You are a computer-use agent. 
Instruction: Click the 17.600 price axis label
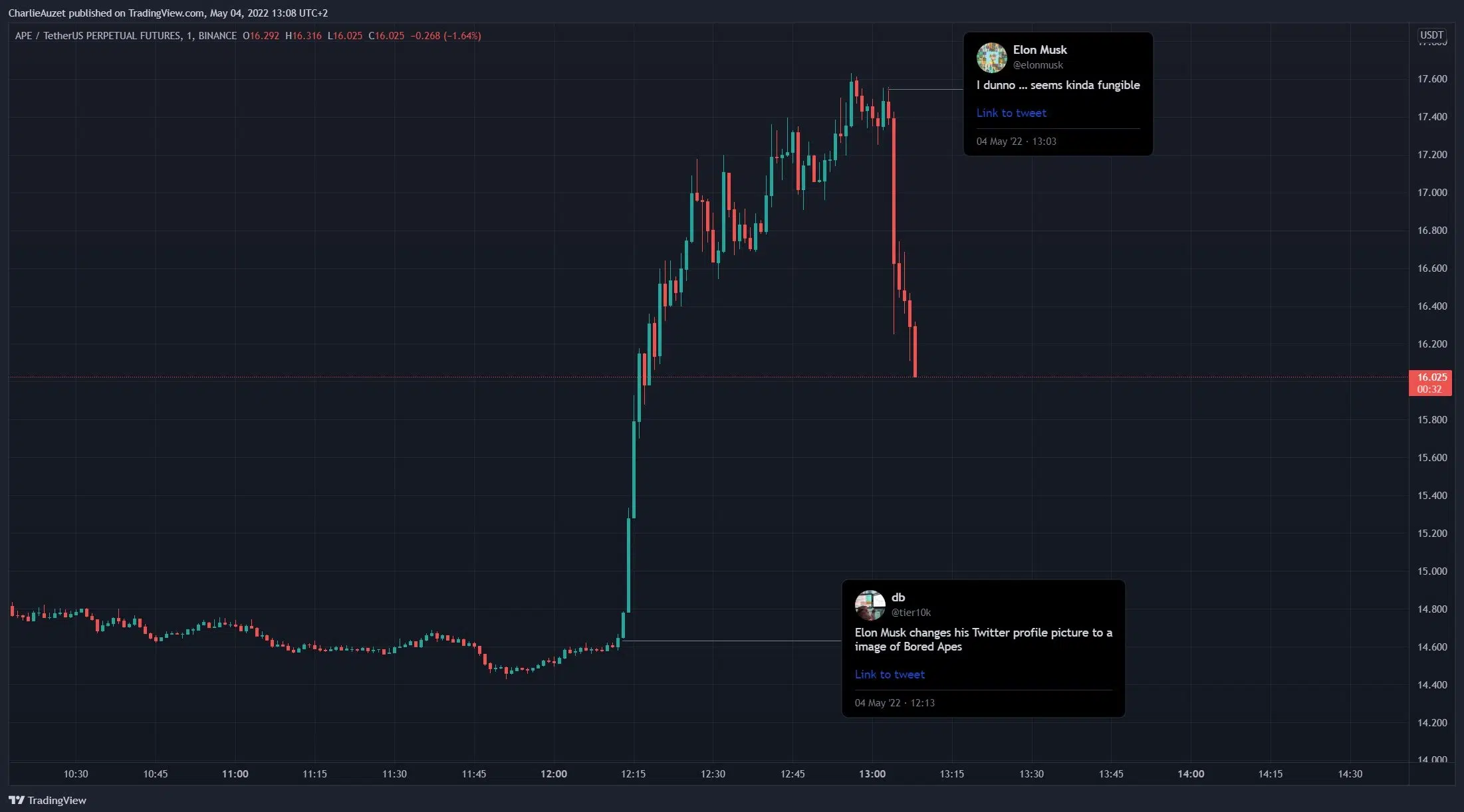pos(1431,79)
